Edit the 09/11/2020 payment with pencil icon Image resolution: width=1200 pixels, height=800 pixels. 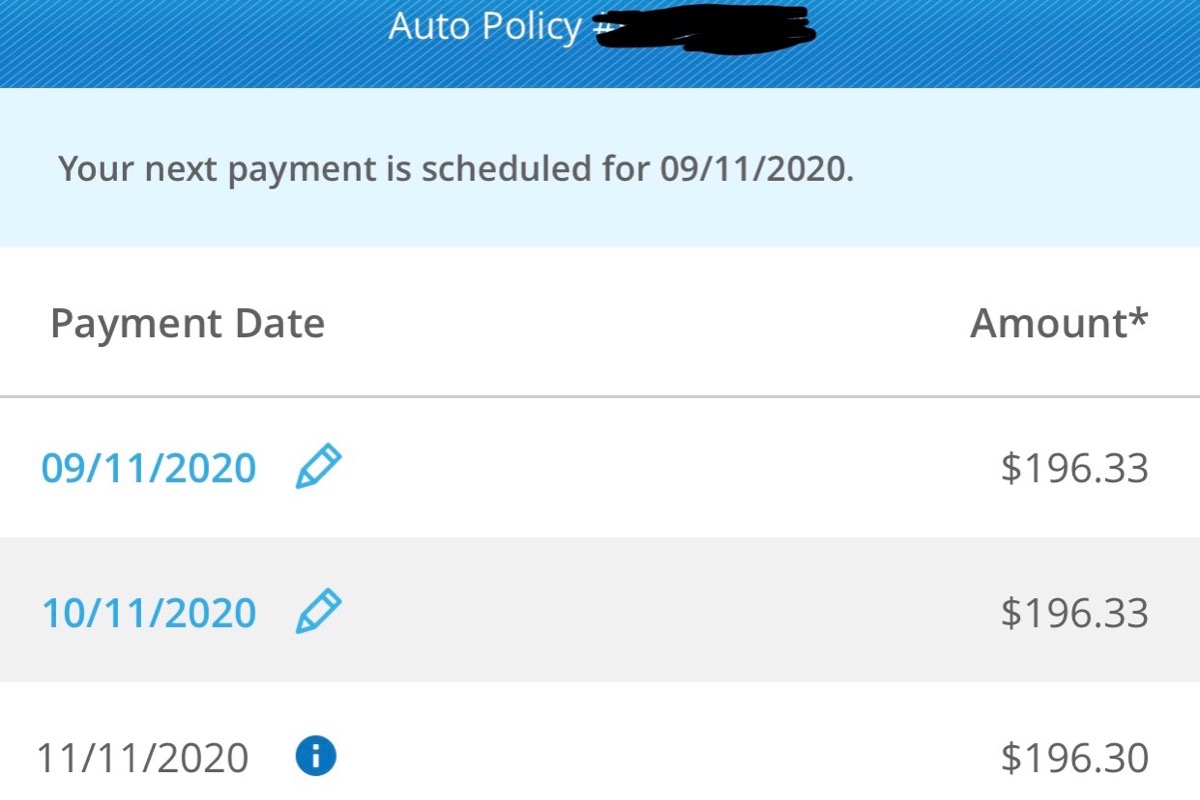pos(319,467)
